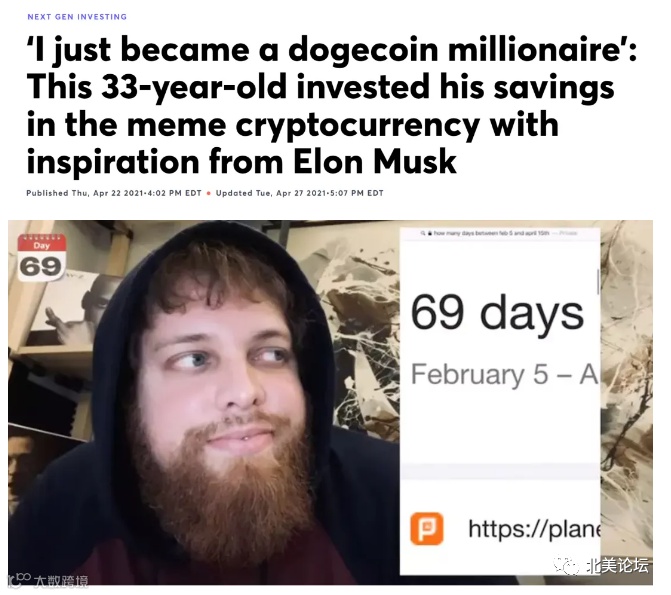
Task: Click the red dot between publish dates
Action: (209, 193)
